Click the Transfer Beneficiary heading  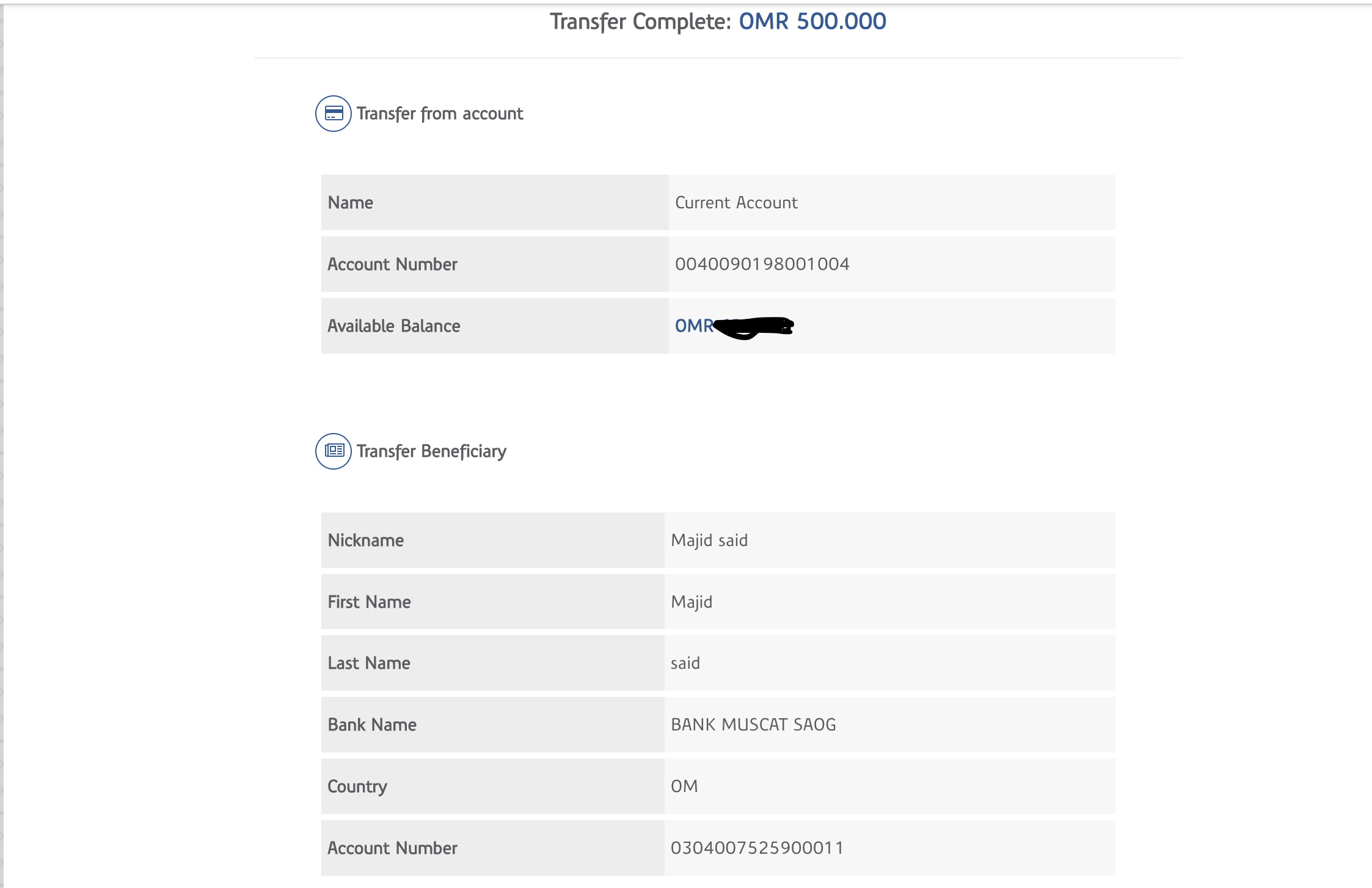click(x=431, y=451)
